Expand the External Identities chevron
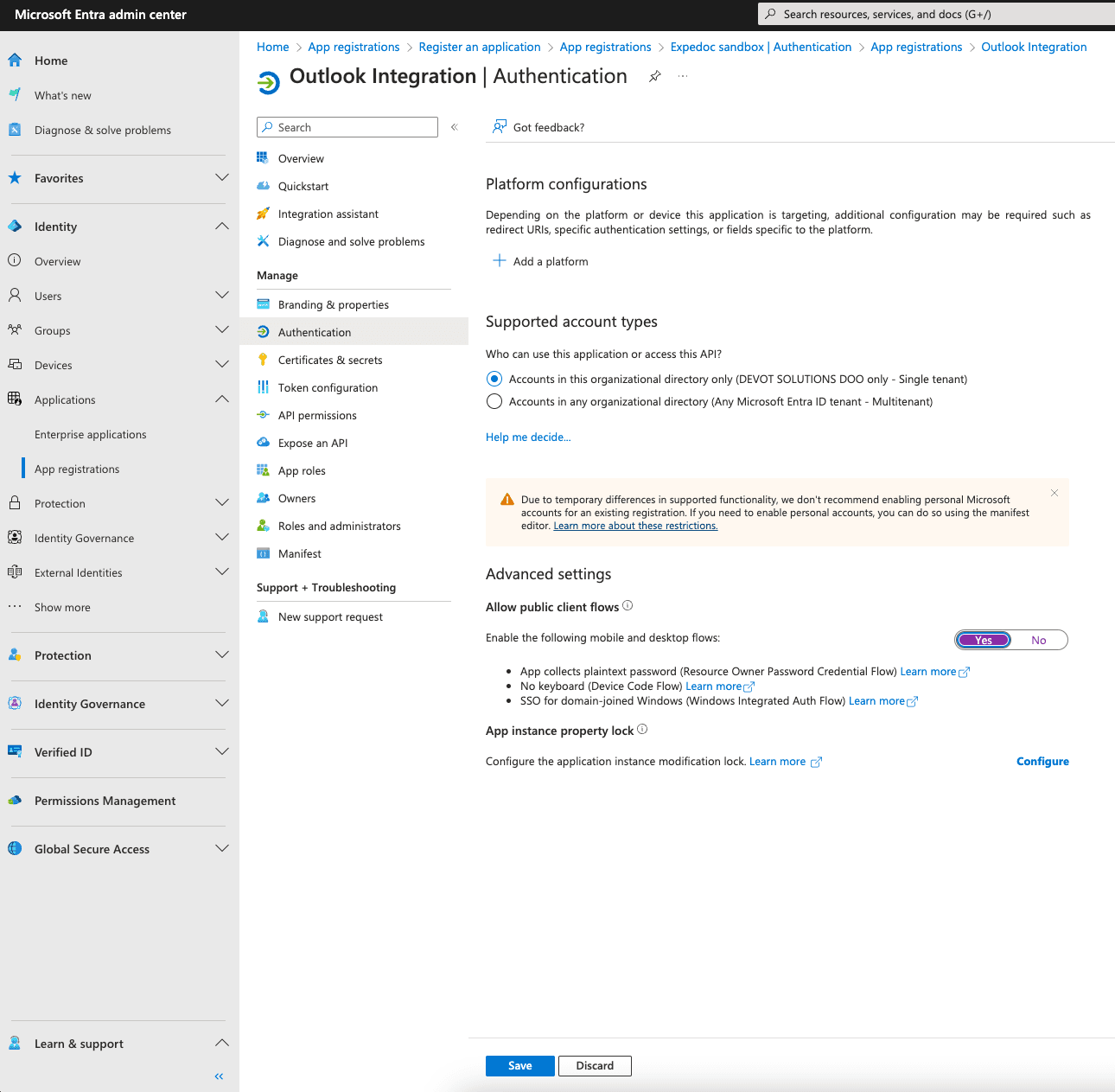This screenshot has height=1092, width=1115. [x=222, y=572]
